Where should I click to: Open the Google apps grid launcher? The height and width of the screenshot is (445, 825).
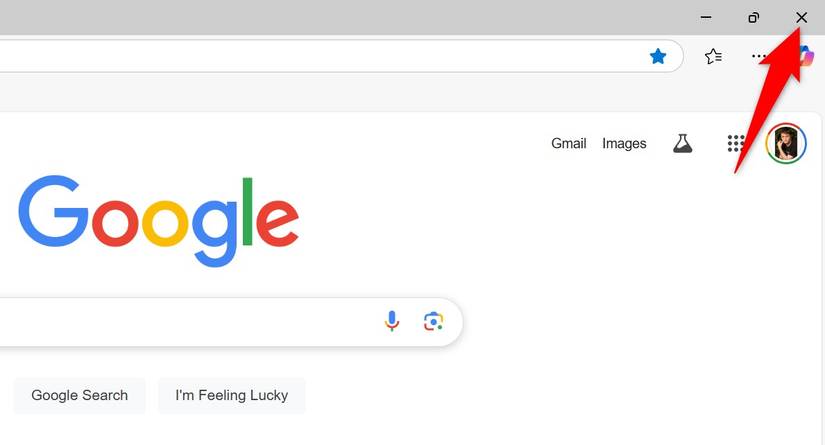point(736,143)
